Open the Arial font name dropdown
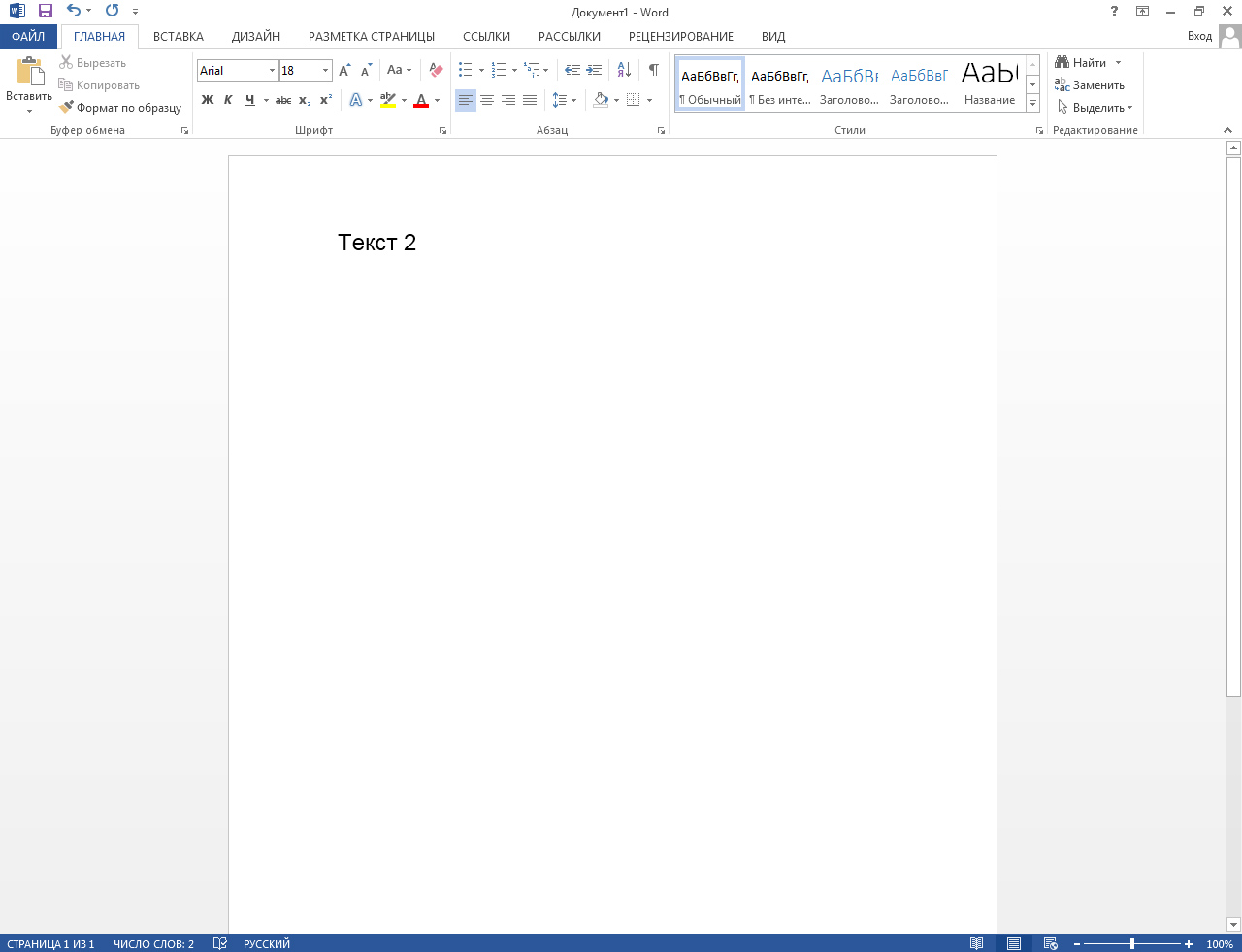The width and height of the screenshot is (1242, 952). click(272, 71)
